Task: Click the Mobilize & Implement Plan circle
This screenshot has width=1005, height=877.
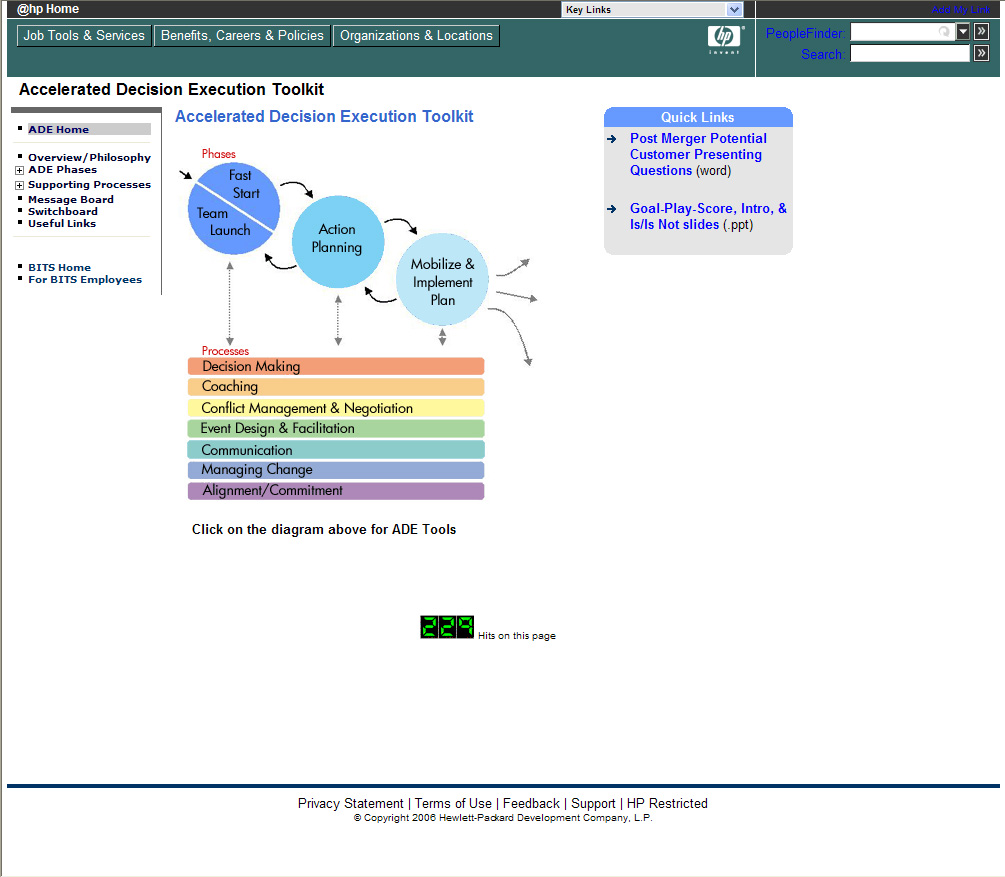Action: (x=442, y=280)
